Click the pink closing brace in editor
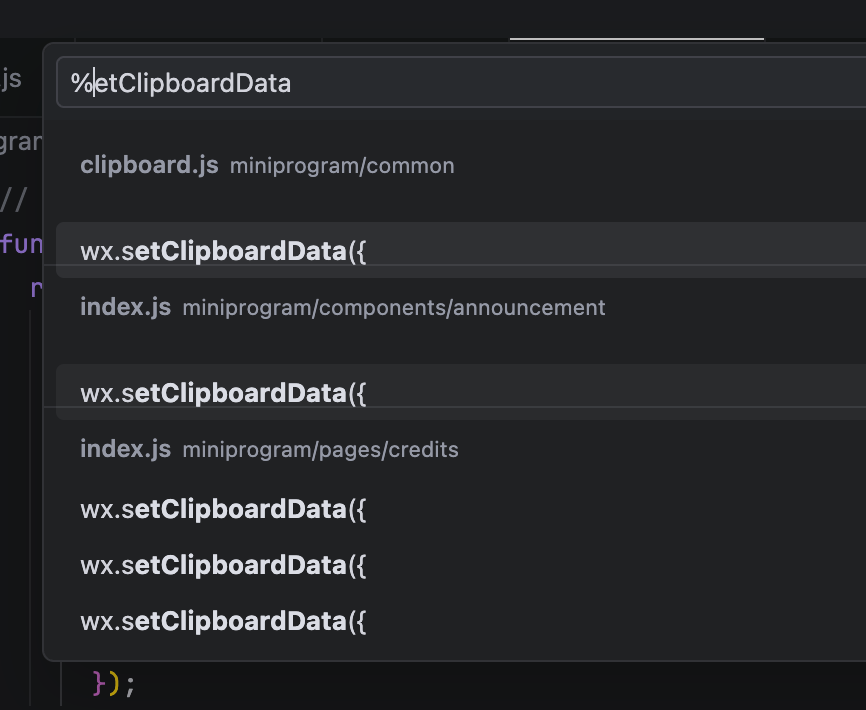This screenshot has width=866, height=710. (99, 684)
